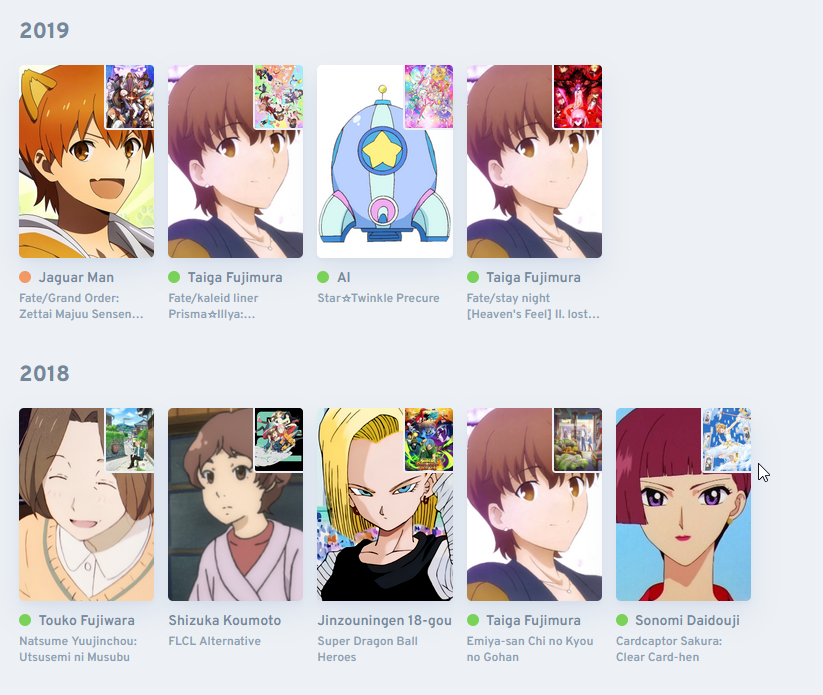Click Star Twinkle Precure cover thumbnail
Image resolution: width=823 pixels, height=695 pixels.
pos(428,97)
